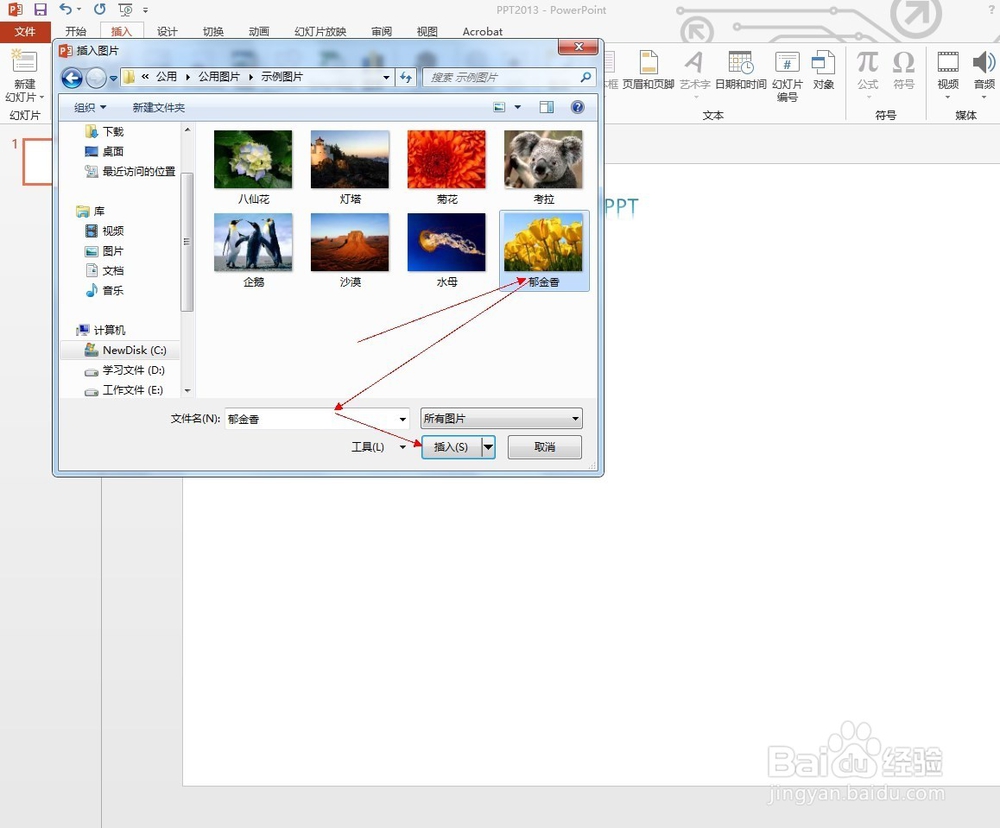Viewport: 1000px width, 828px height.
Task: Click the 搜索 示例图片 search box
Action: tap(509, 77)
